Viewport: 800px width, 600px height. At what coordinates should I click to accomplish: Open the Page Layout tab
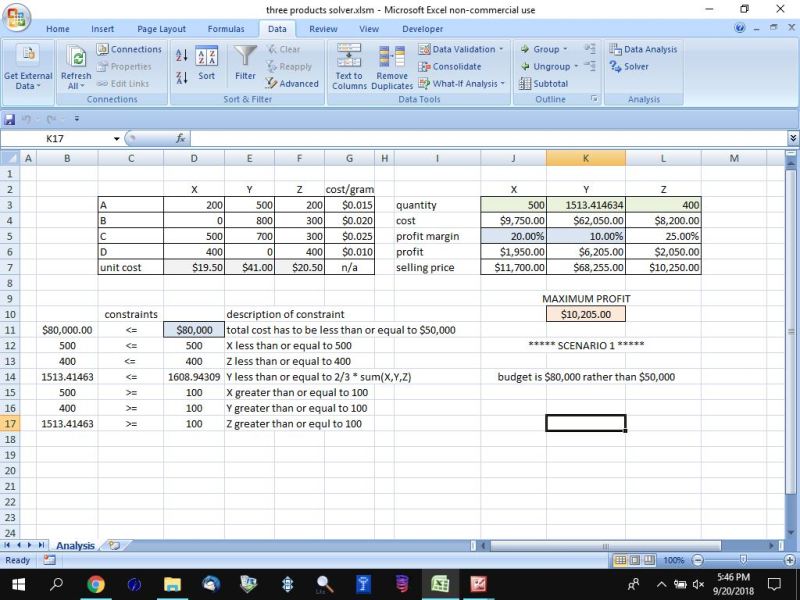click(x=161, y=29)
